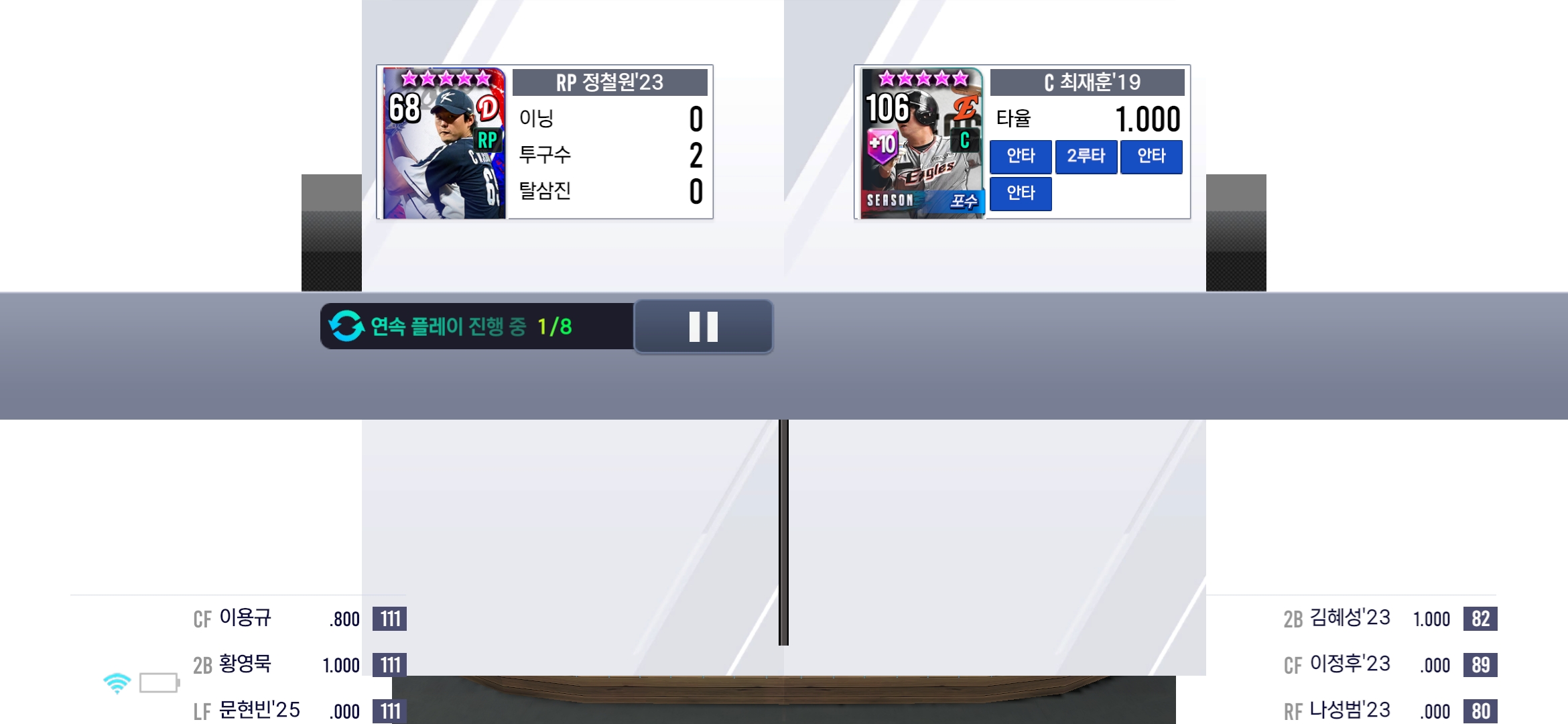Open catcher 최재훈'19 player card
Screen dimensions: 1568x724
[922, 143]
